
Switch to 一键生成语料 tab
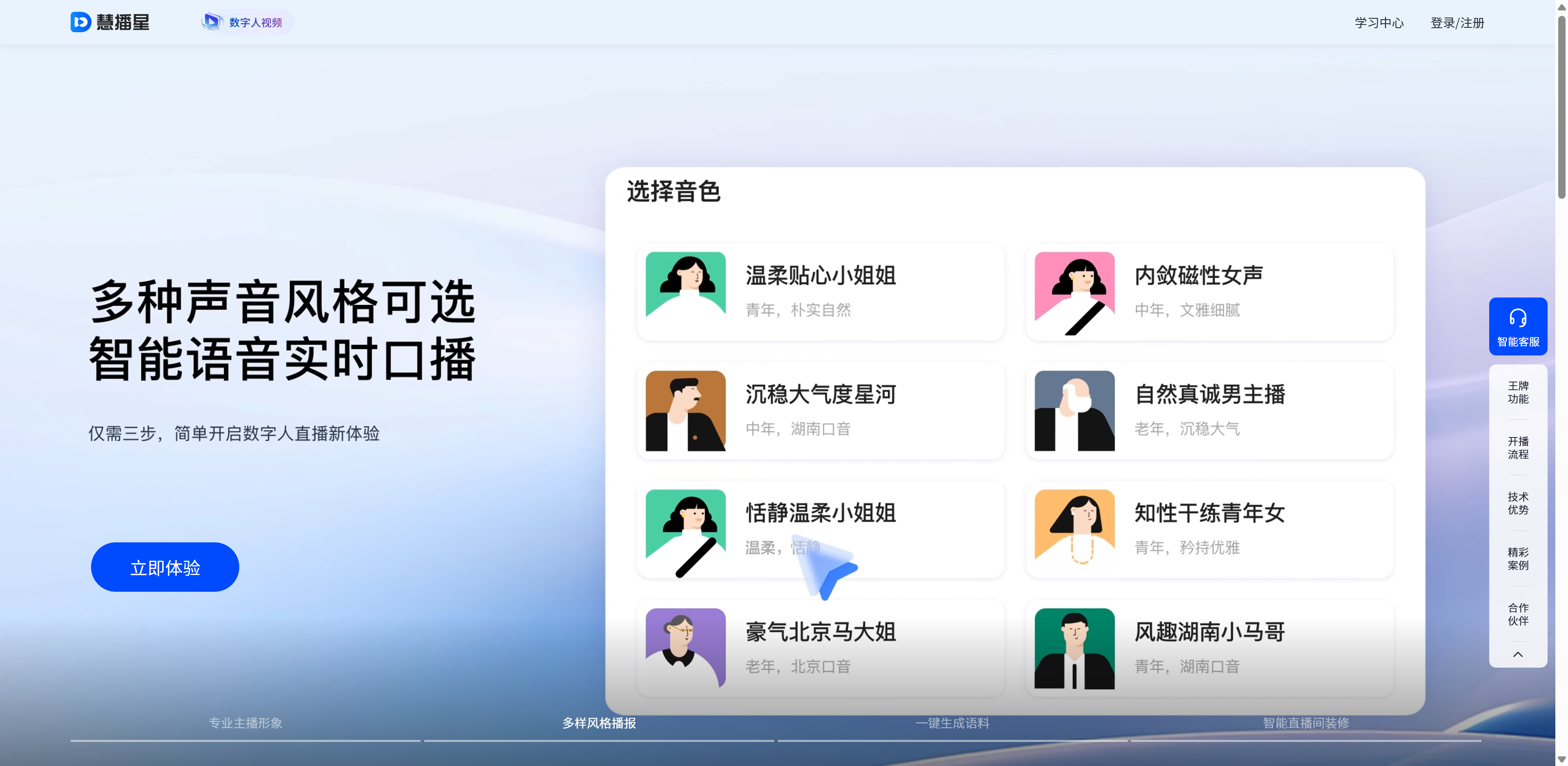pyautogui.click(x=952, y=723)
